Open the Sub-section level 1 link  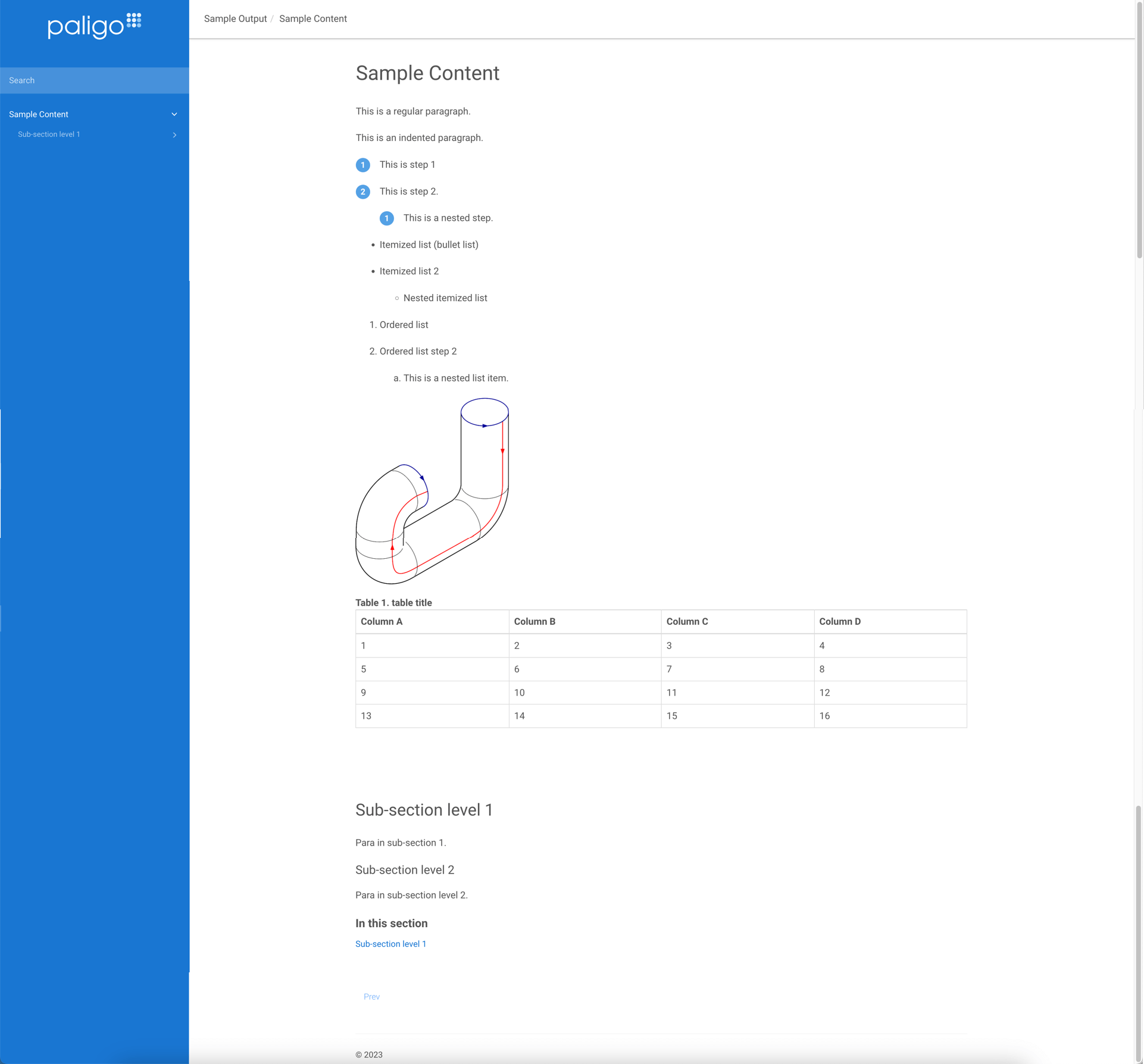coord(390,944)
